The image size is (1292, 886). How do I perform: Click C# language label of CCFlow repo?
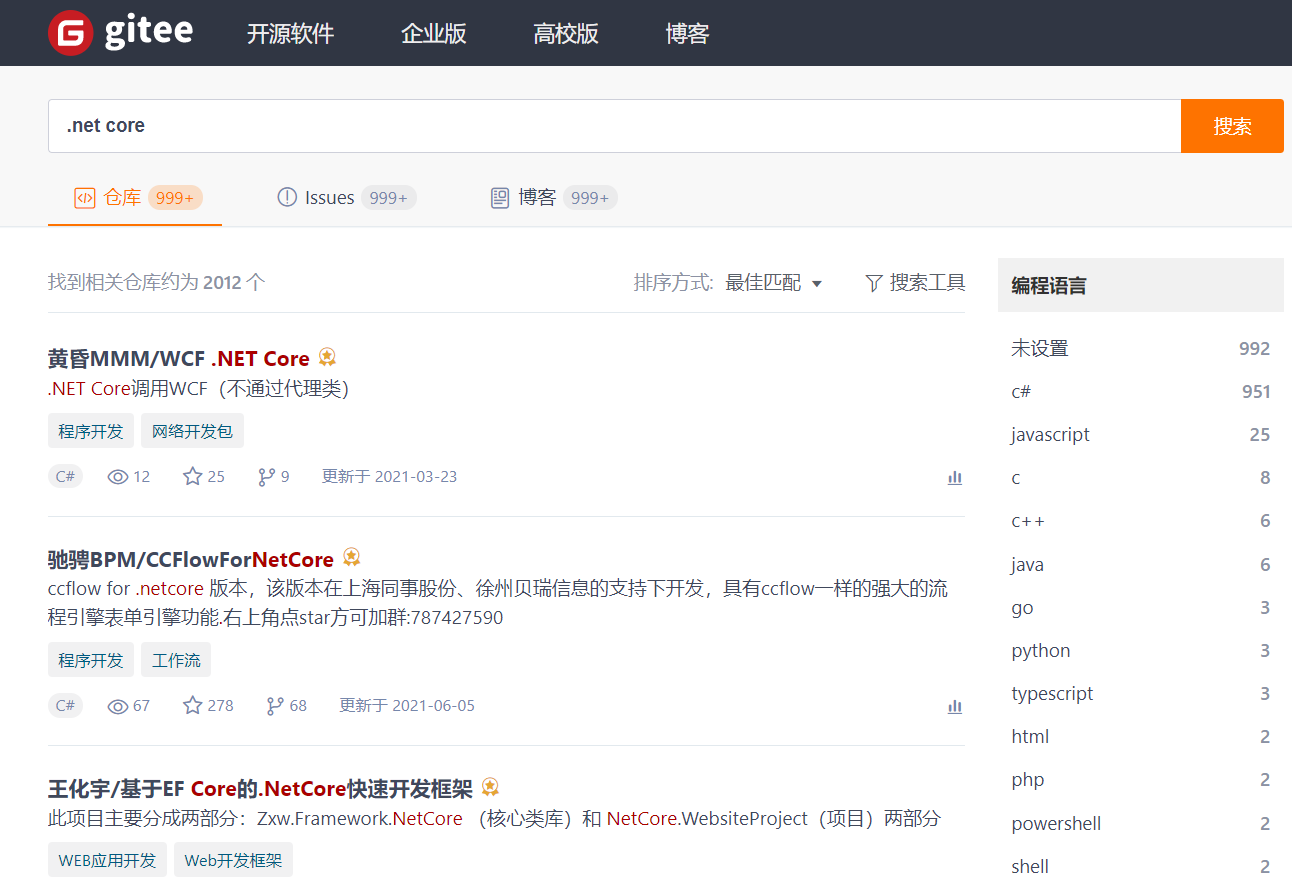[x=65, y=705]
